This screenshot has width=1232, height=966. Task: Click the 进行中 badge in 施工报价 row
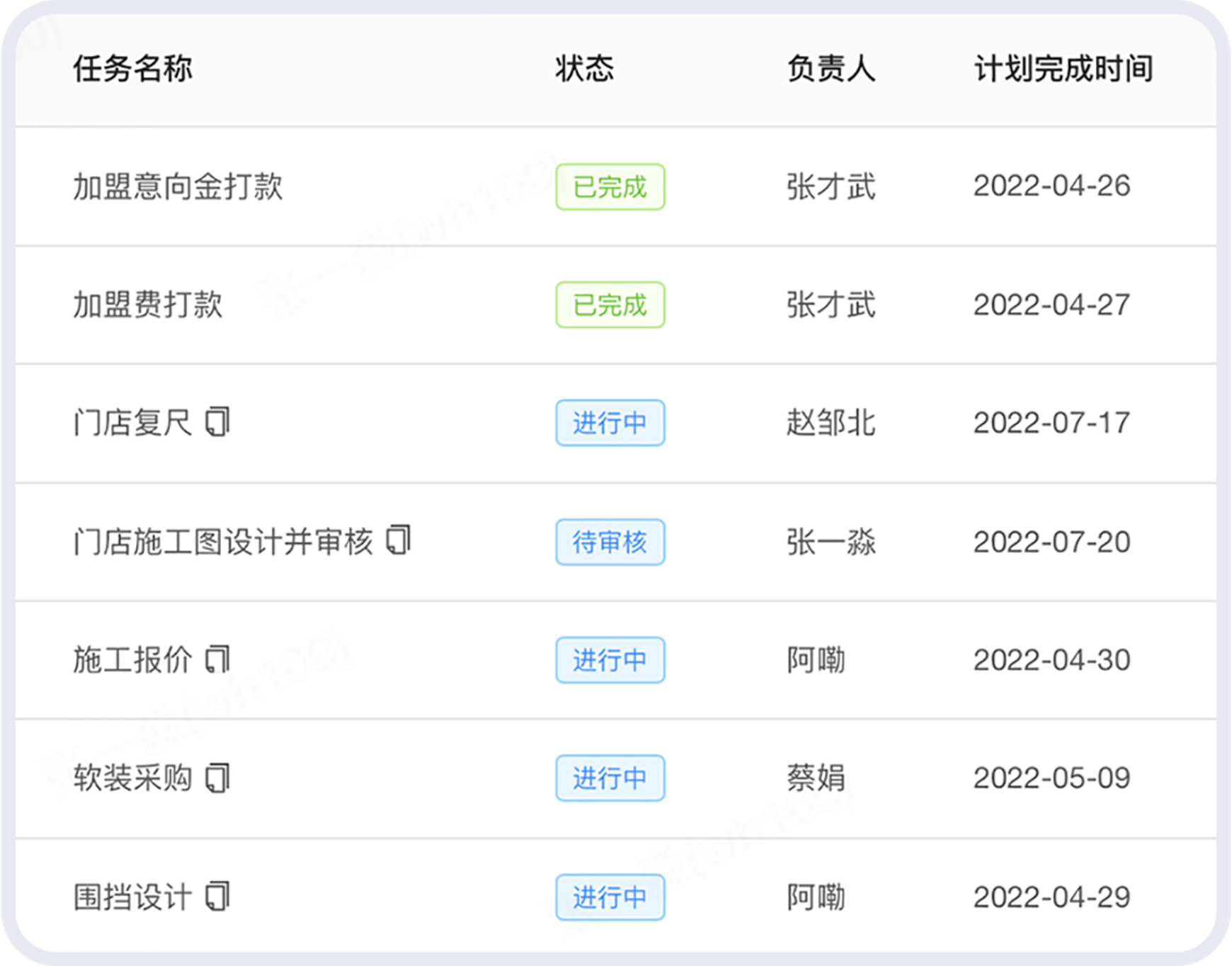(x=610, y=660)
